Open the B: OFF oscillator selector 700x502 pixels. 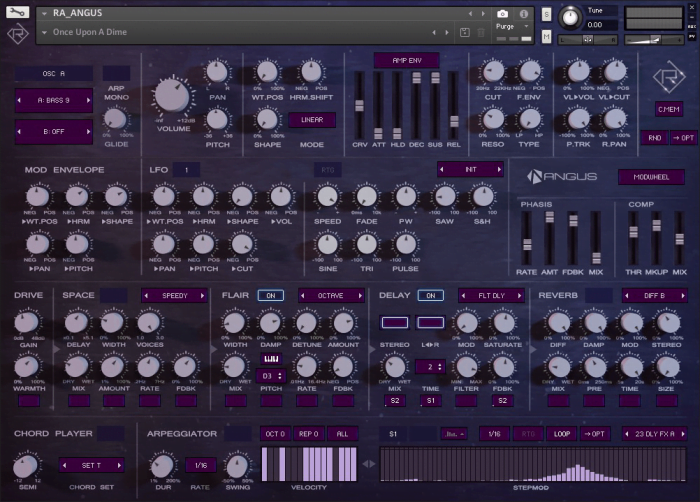[54, 132]
